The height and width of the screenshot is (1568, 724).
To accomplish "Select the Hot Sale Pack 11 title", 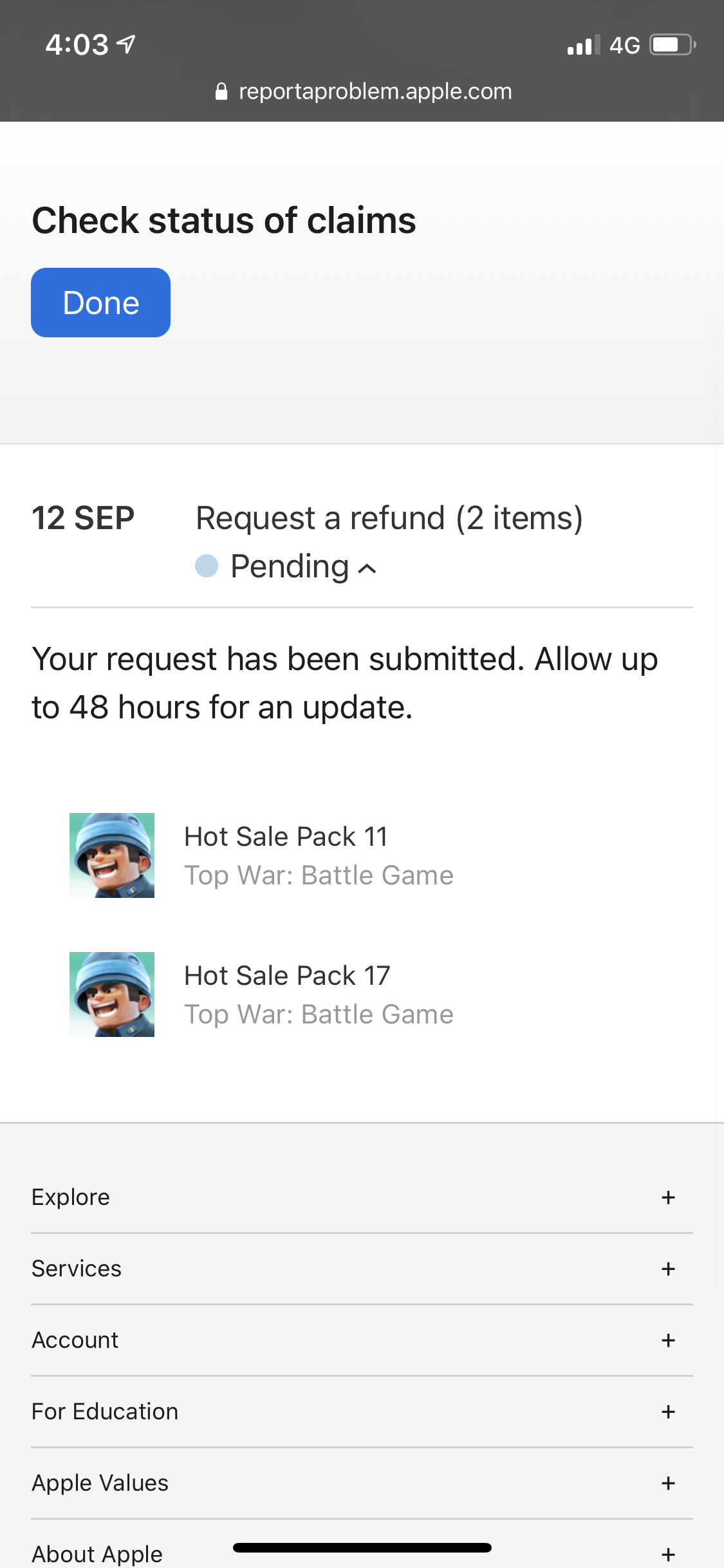I will [x=286, y=837].
